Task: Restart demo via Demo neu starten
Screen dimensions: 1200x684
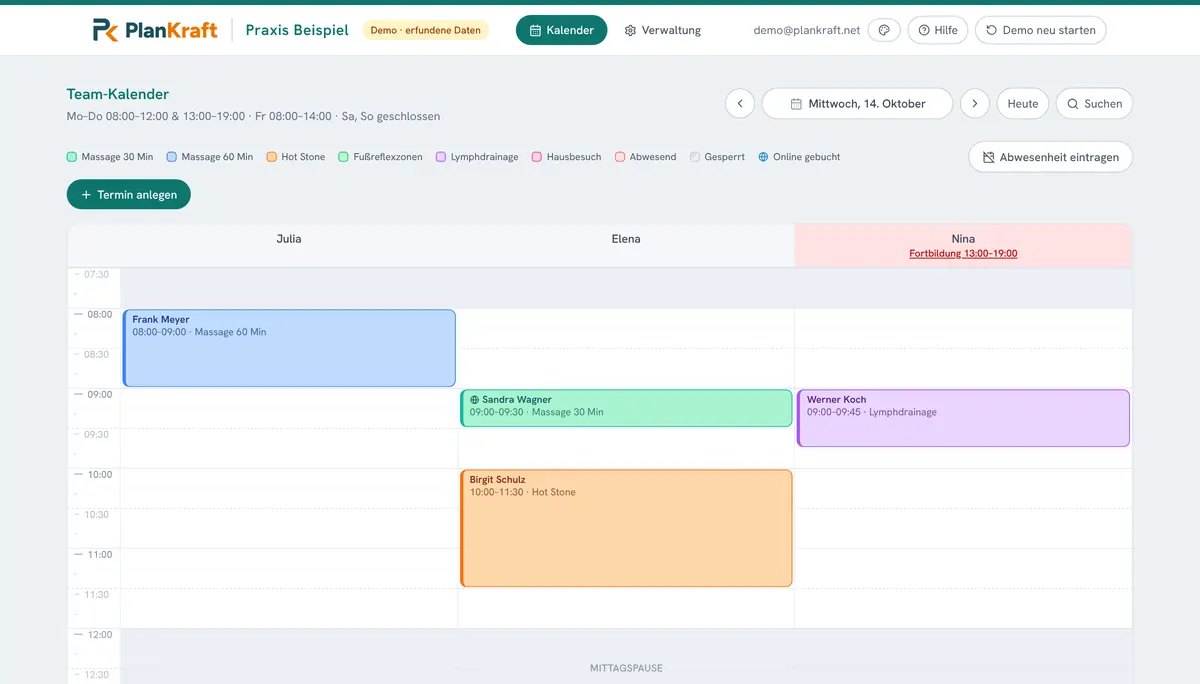Action: [1040, 30]
